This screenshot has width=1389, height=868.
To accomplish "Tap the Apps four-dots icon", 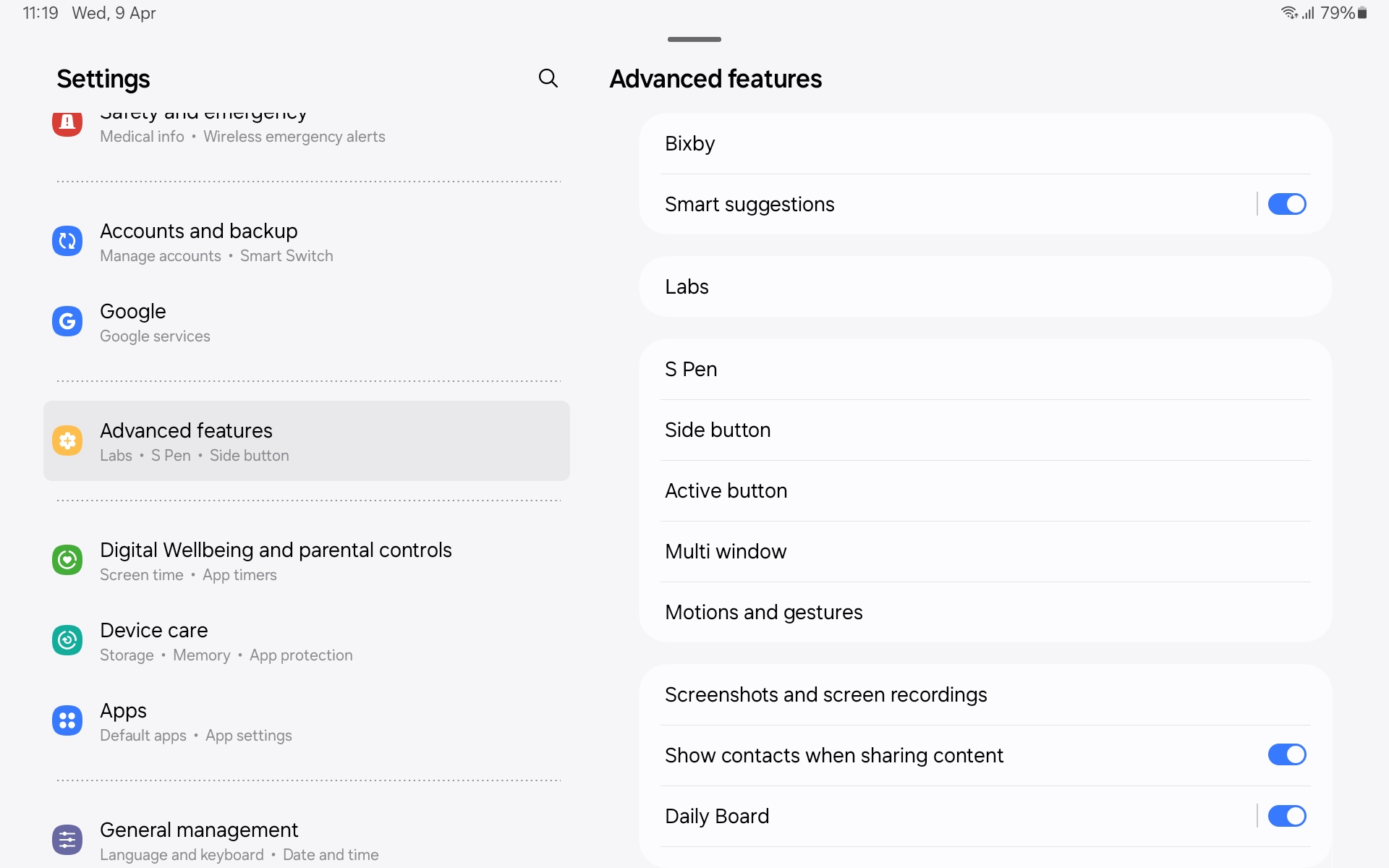I will point(67,720).
